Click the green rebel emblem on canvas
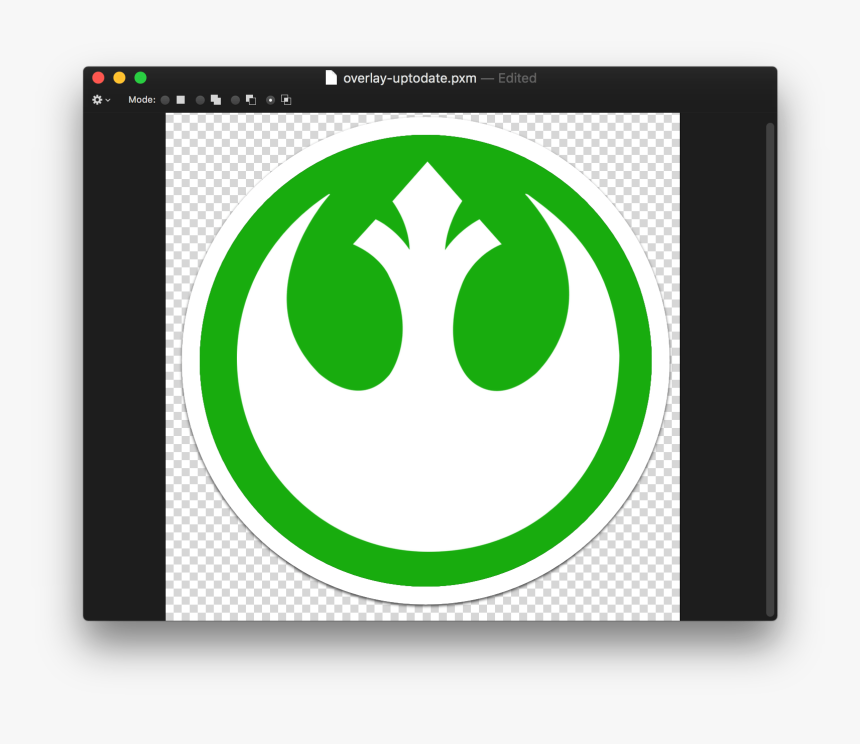 (x=426, y=361)
